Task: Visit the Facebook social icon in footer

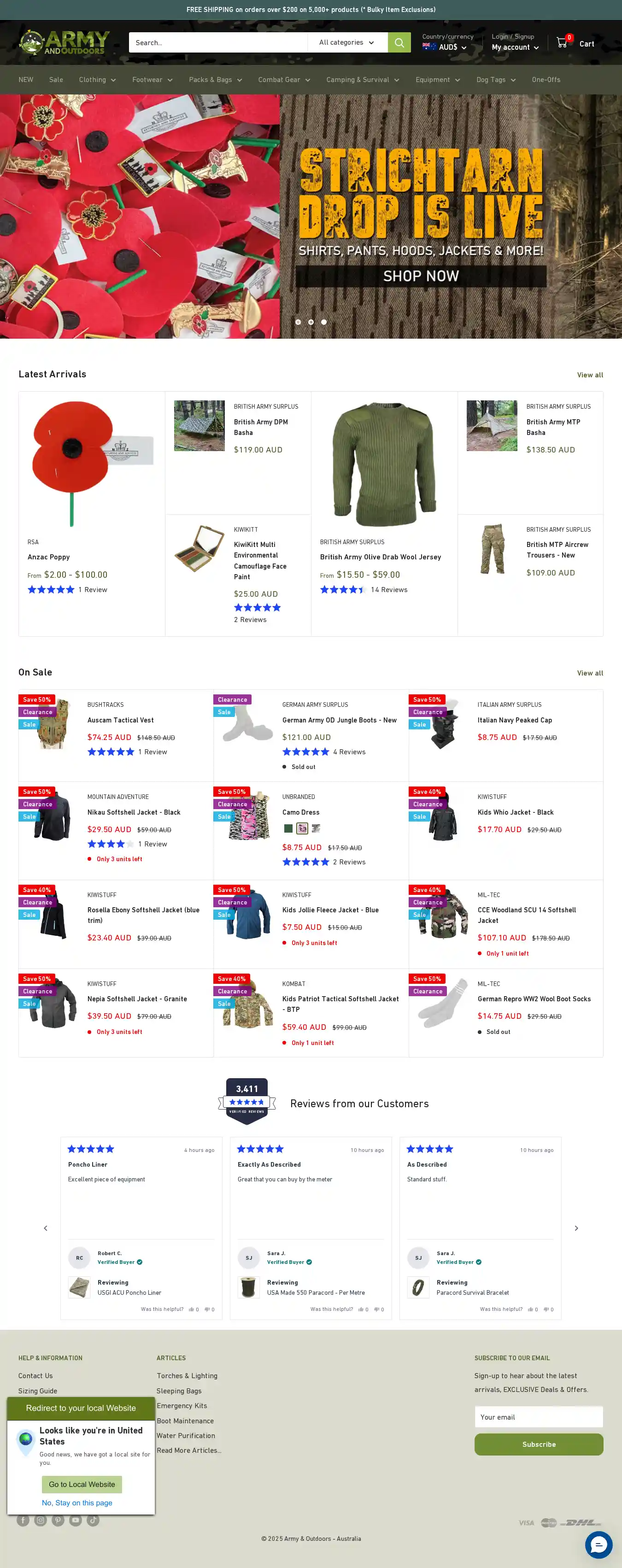Action: point(23,1520)
